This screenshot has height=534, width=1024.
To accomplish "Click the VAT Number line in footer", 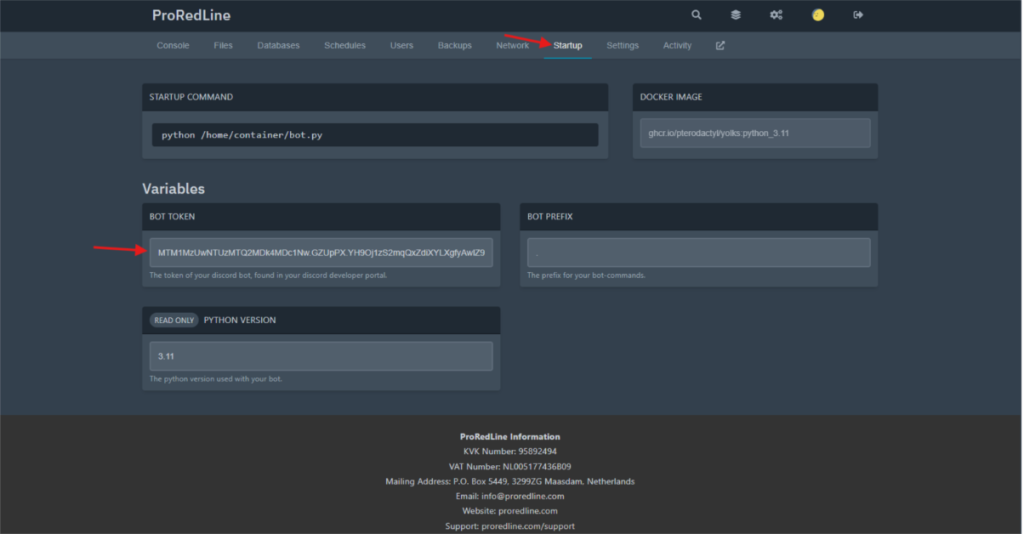I will click(510, 466).
